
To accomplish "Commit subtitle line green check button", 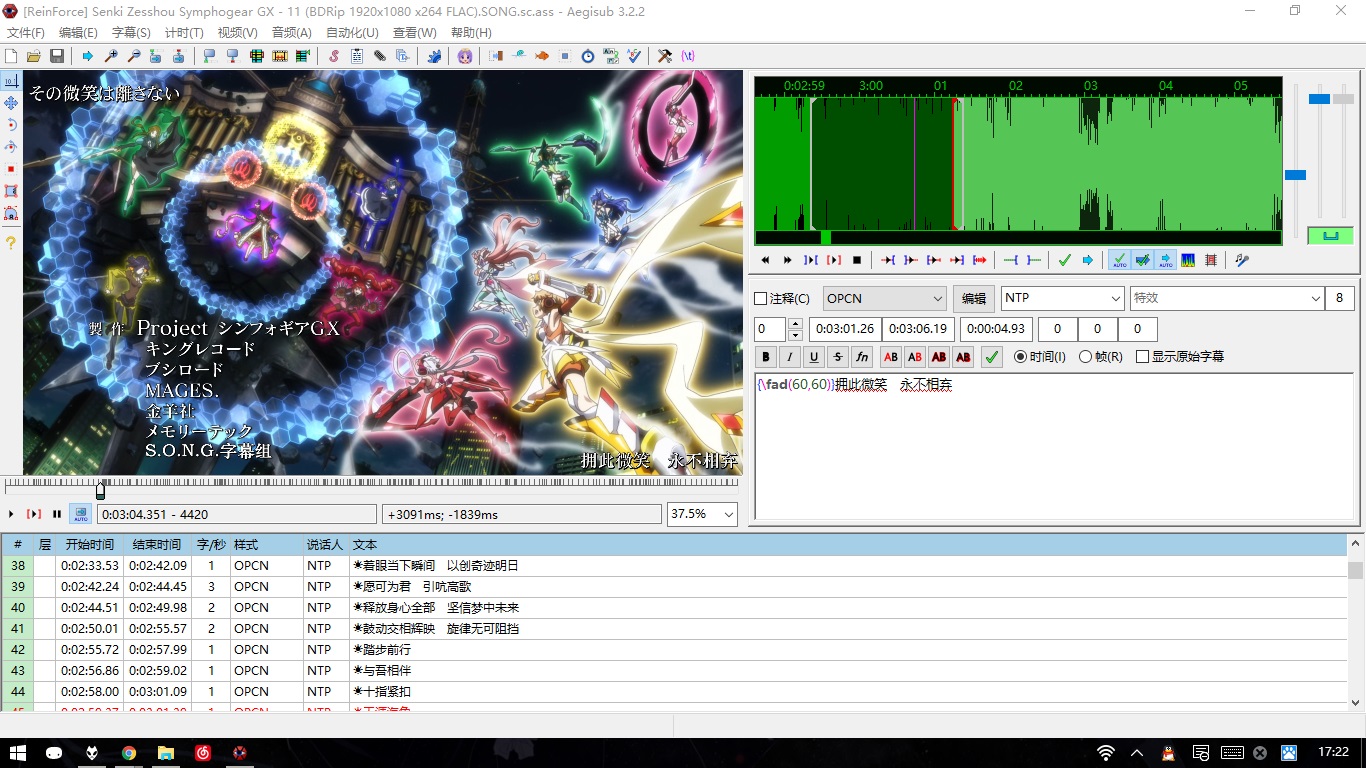I will (992, 357).
